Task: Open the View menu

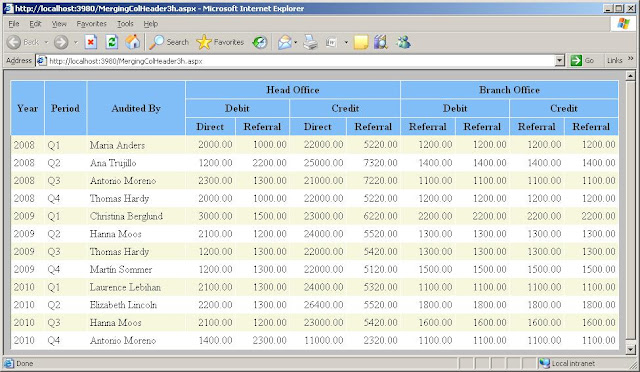Action: (x=59, y=24)
